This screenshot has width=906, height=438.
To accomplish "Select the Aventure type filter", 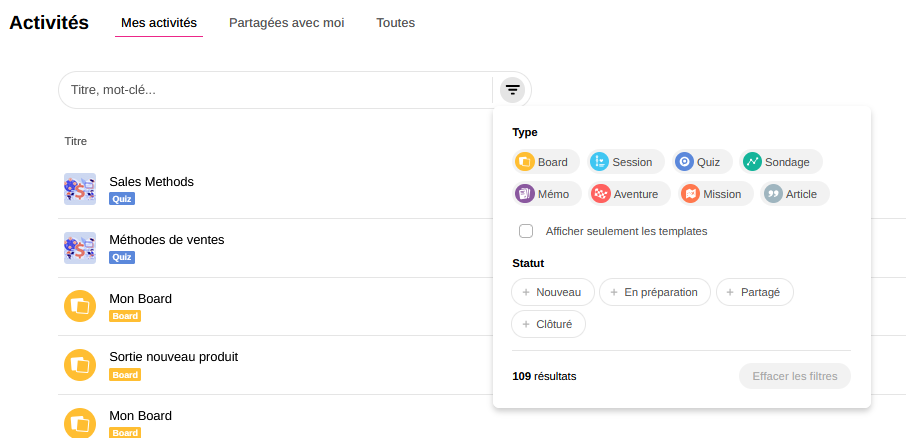I will pos(628,194).
